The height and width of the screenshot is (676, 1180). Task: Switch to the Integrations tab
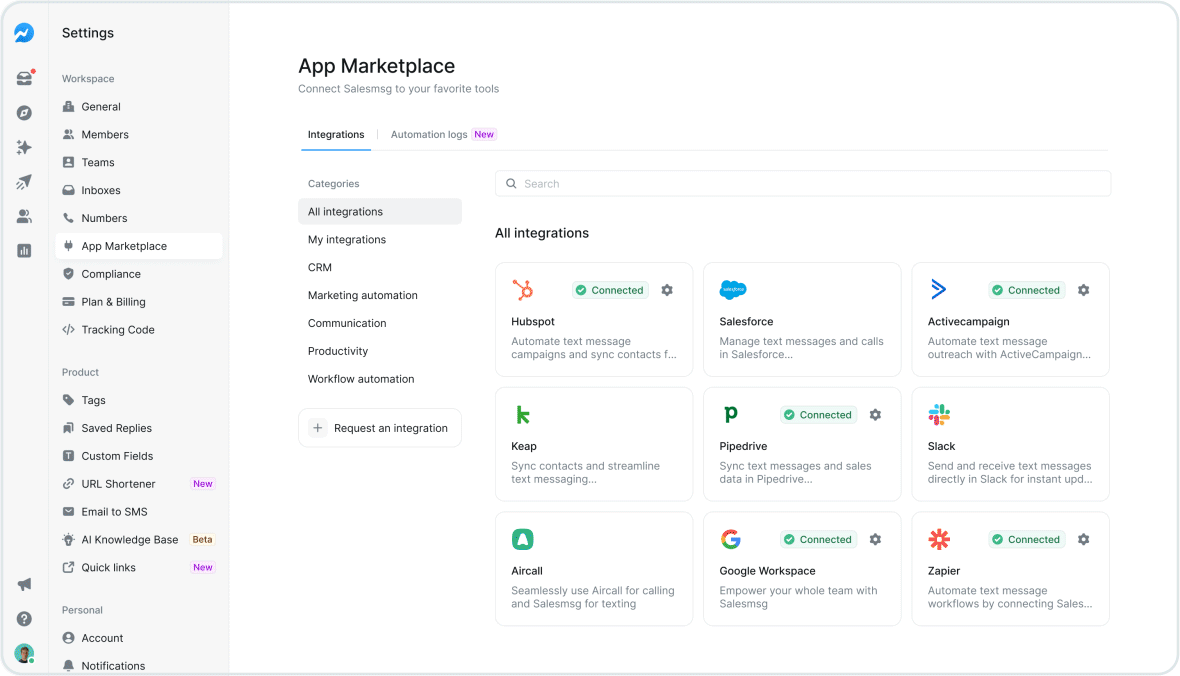[x=336, y=135]
